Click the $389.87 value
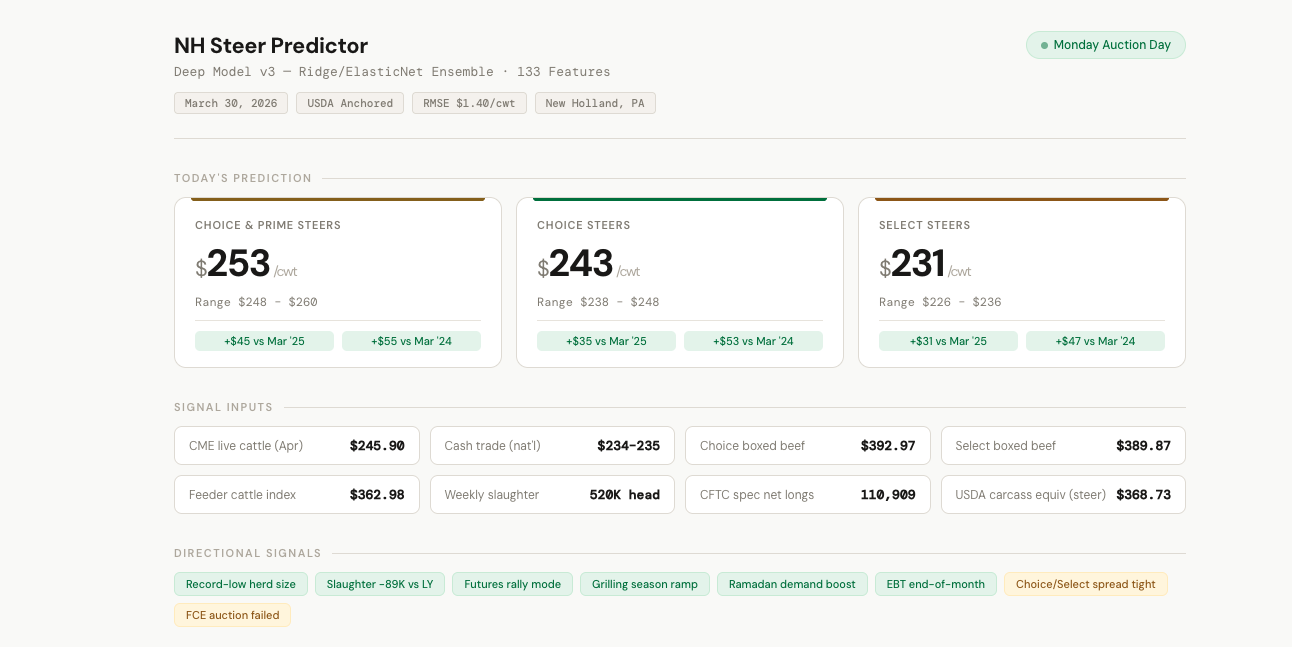The image size is (1292, 647). [x=1143, y=446]
